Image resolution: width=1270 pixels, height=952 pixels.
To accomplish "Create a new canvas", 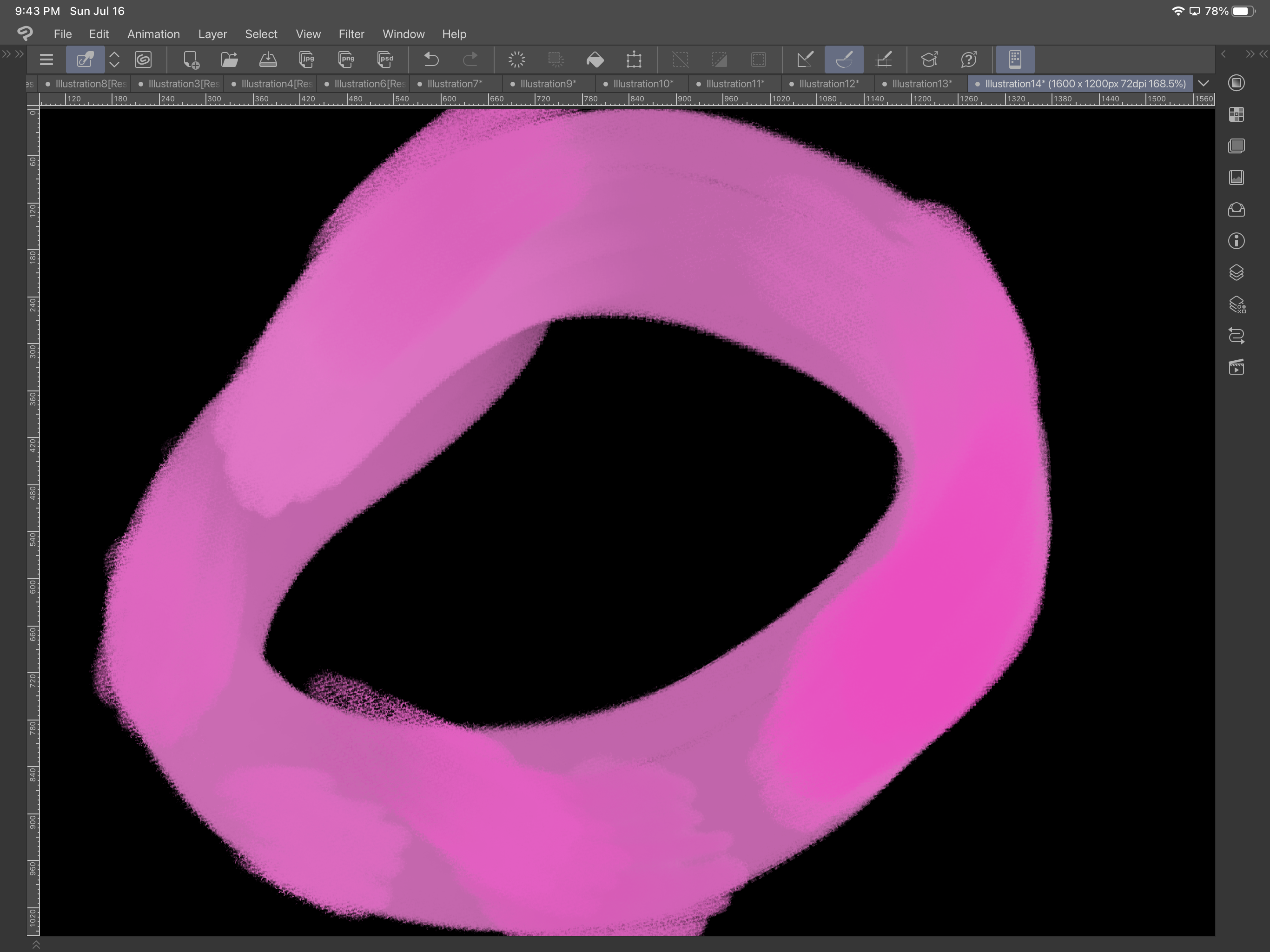I will pos(190,59).
